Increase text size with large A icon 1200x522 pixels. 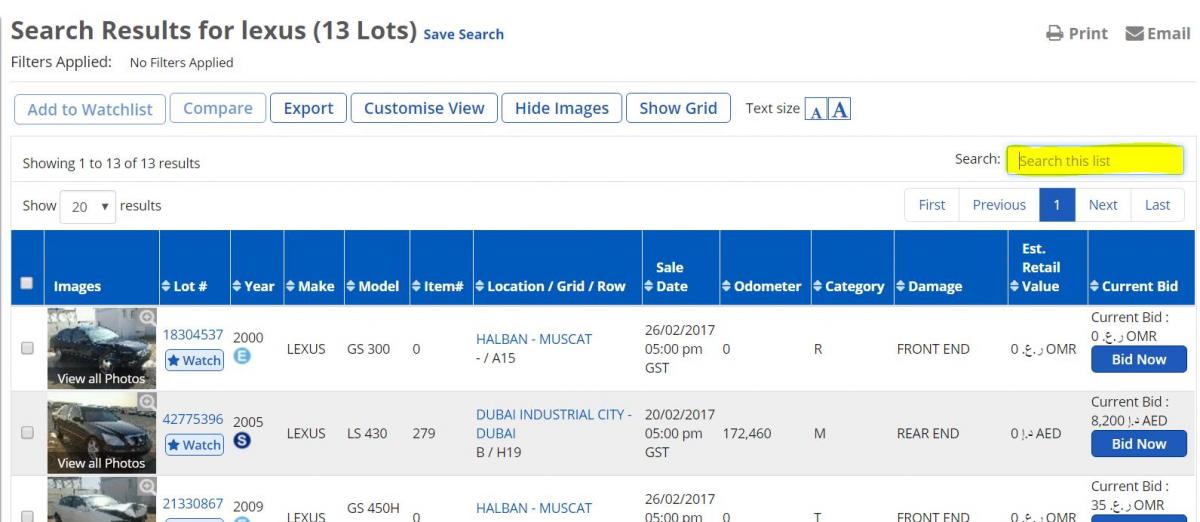(838, 109)
